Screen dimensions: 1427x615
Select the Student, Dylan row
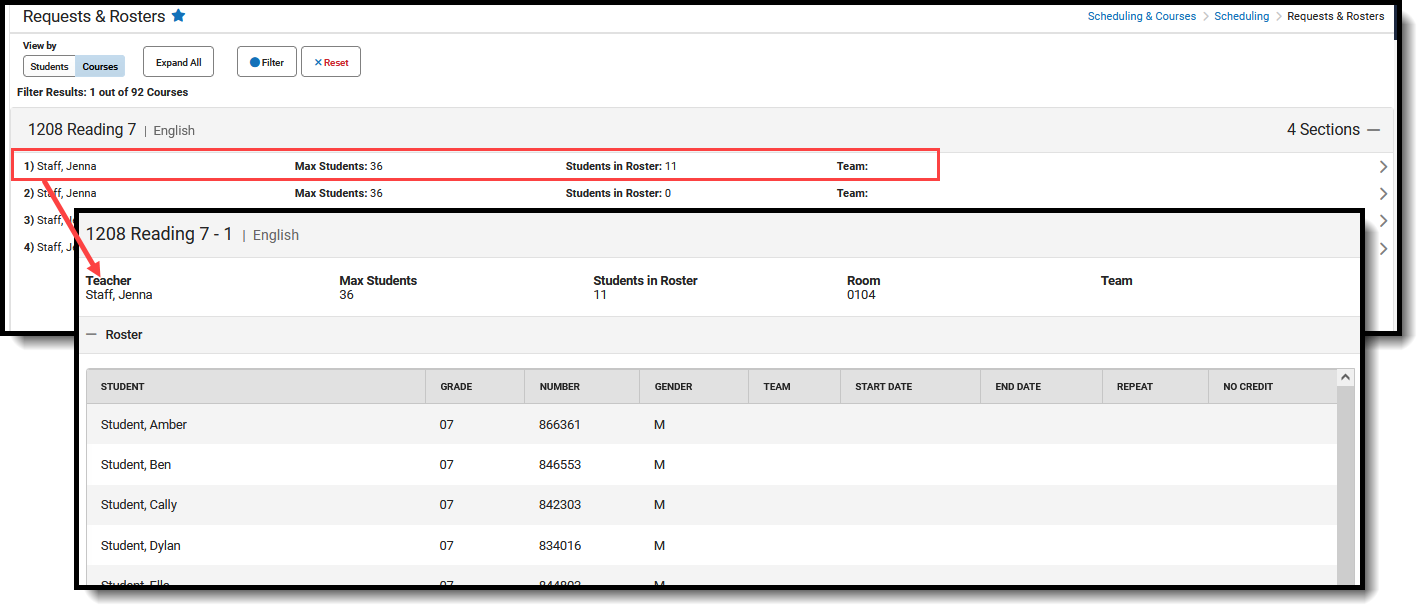(x=711, y=546)
